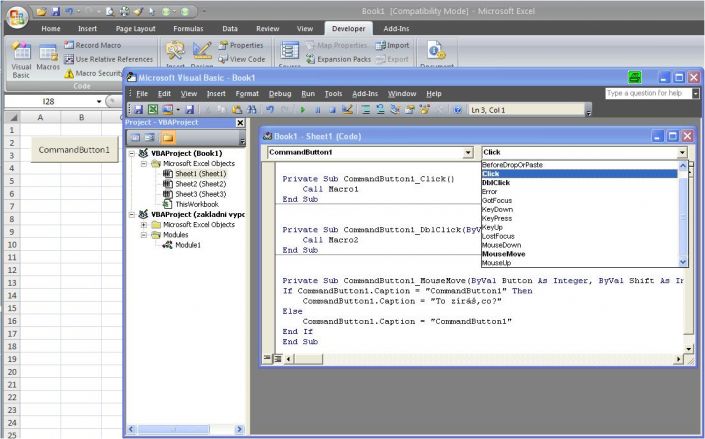
Task: Switch to the Home ribbon tab
Action: click(x=51, y=28)
